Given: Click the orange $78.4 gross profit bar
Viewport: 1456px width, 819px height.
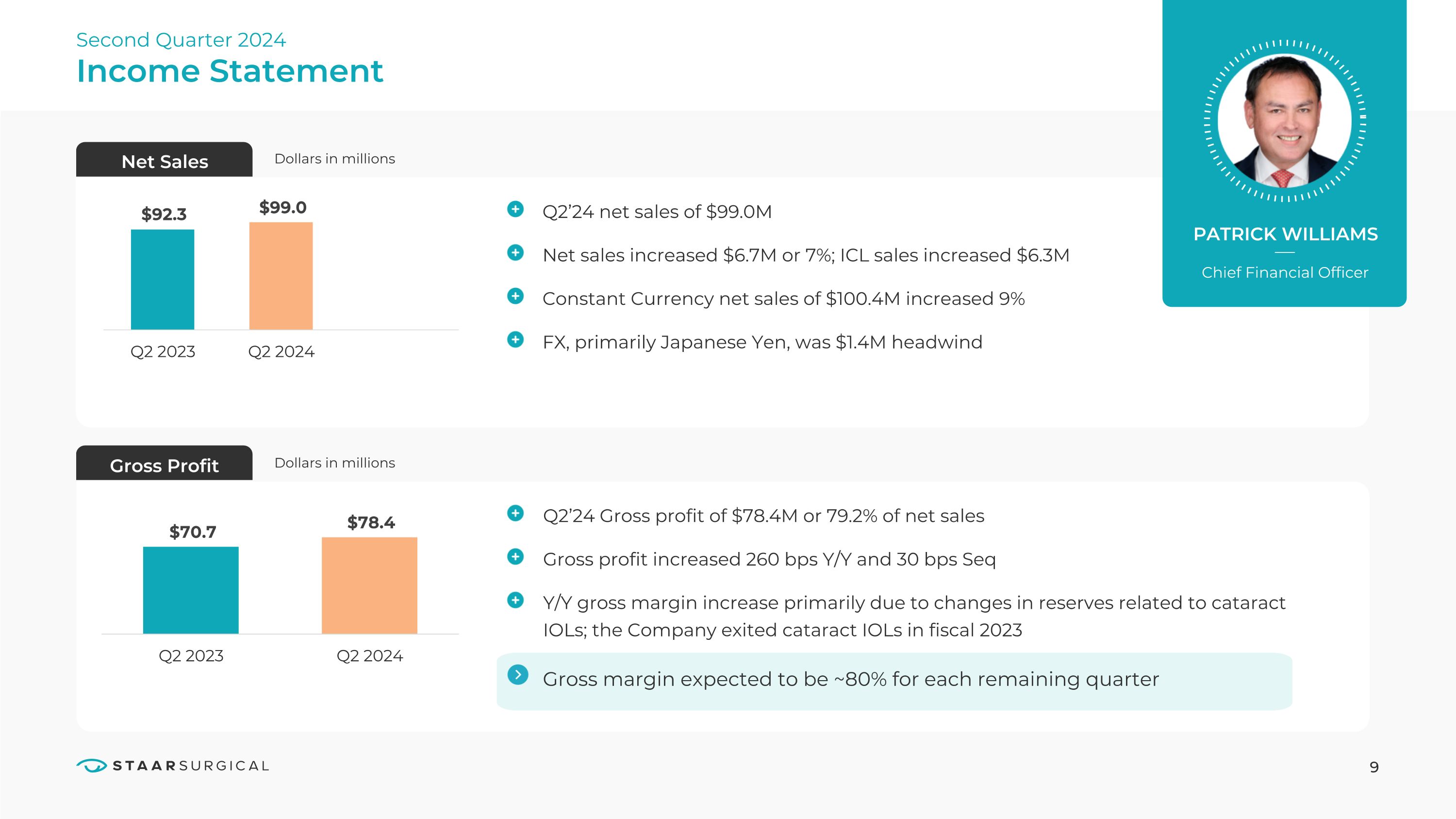Looking at the screenshot, I should tap(370, 585).
